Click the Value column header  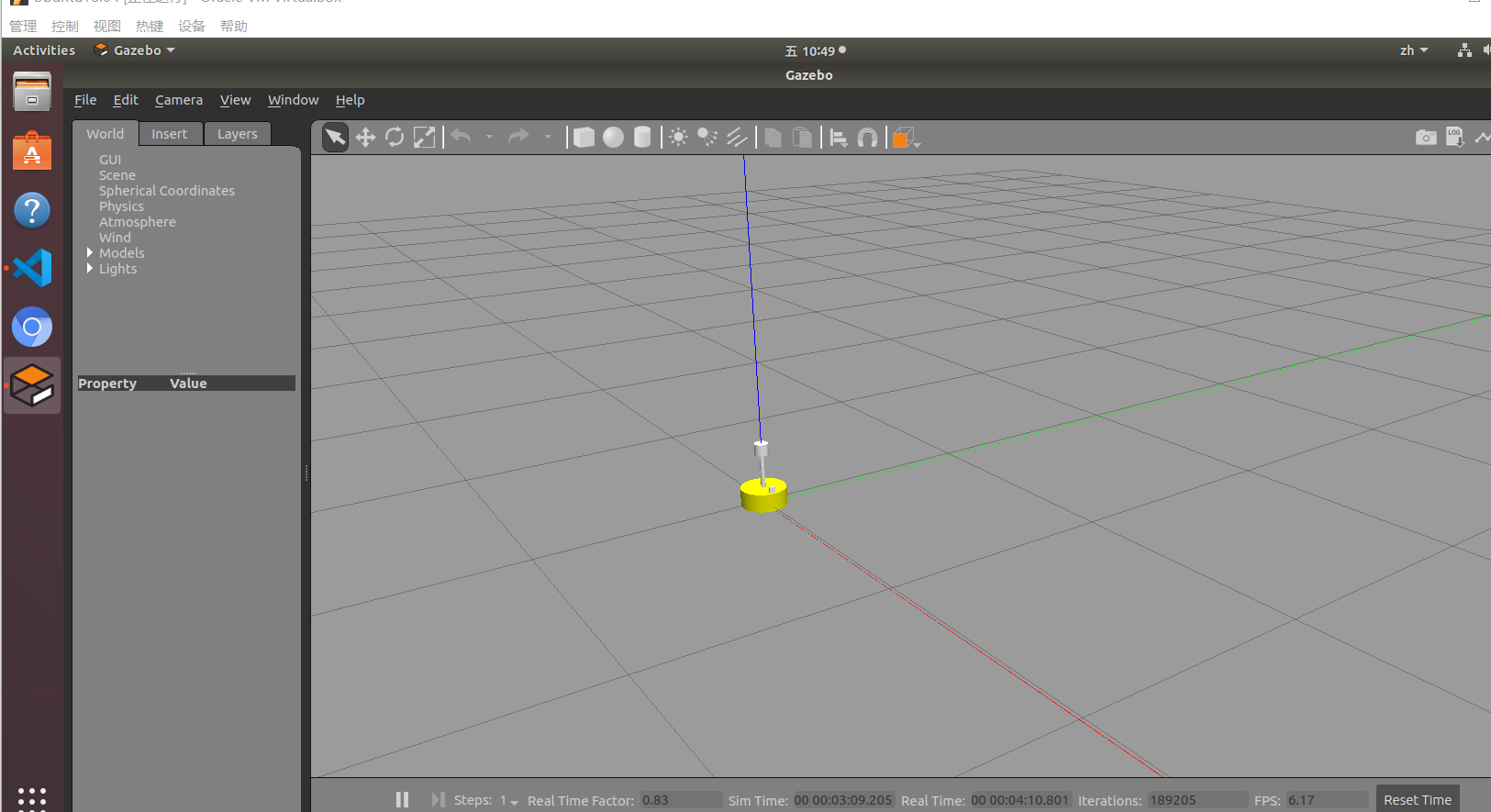[188, 384]
